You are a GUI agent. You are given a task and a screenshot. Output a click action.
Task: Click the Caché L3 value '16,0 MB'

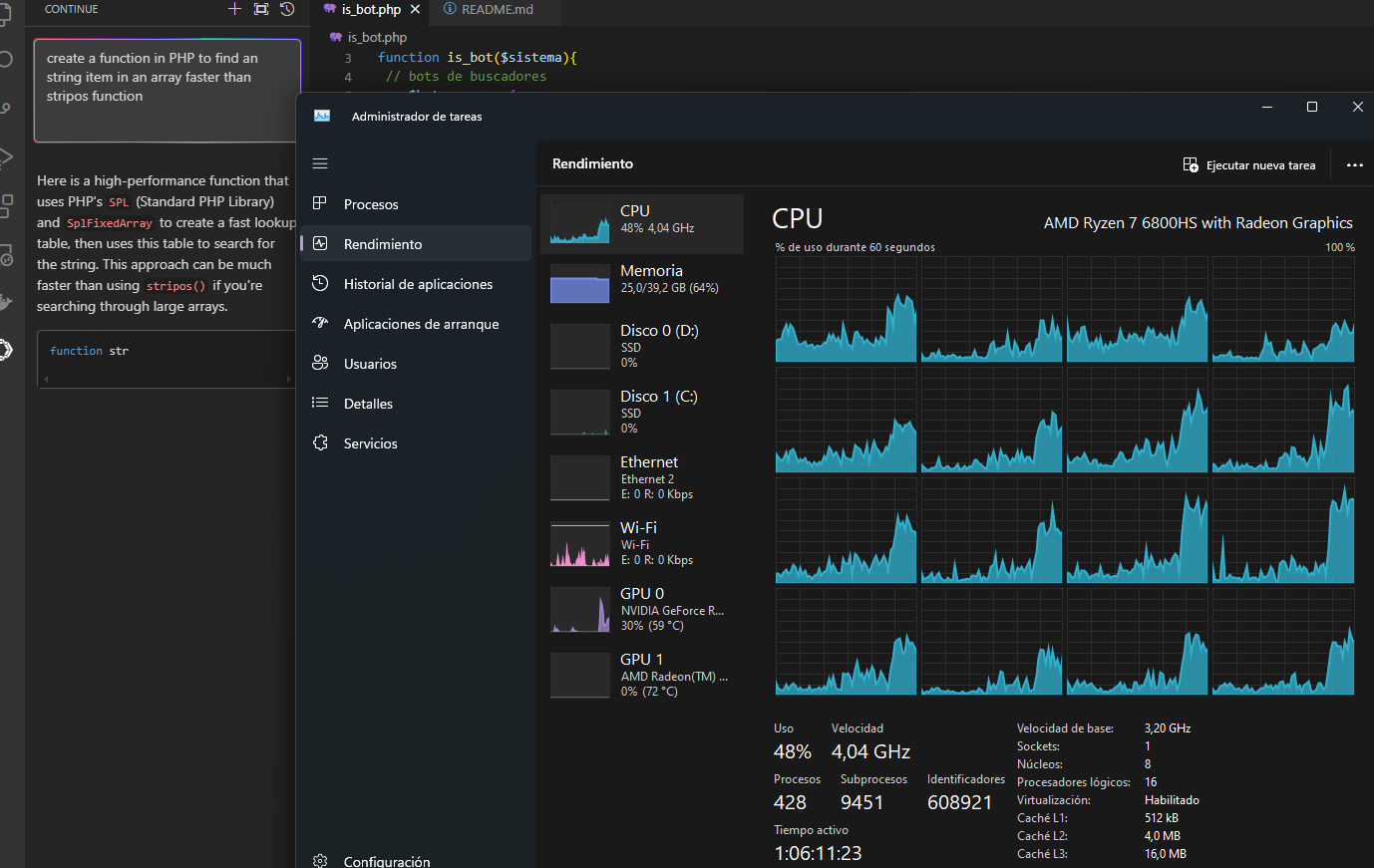tap(1166, 854)
